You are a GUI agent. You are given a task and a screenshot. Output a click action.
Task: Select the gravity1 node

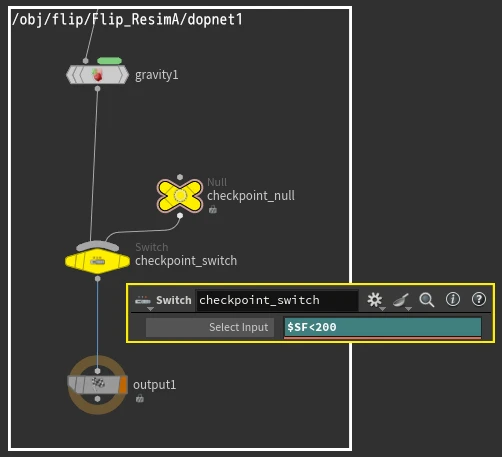[97, 75]
